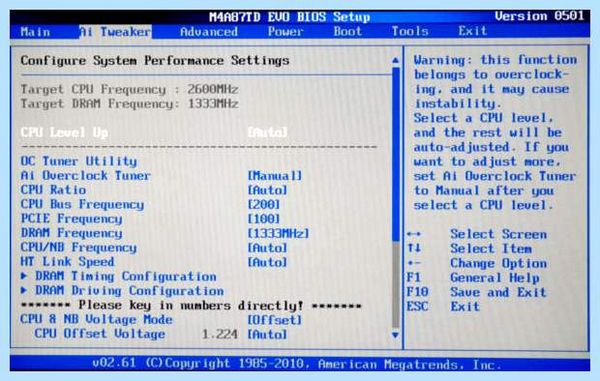Image resolution: width=600 pixels, height=381 pixels.
Task: Switch to the Advanced tab
Action: click(209, 32)
